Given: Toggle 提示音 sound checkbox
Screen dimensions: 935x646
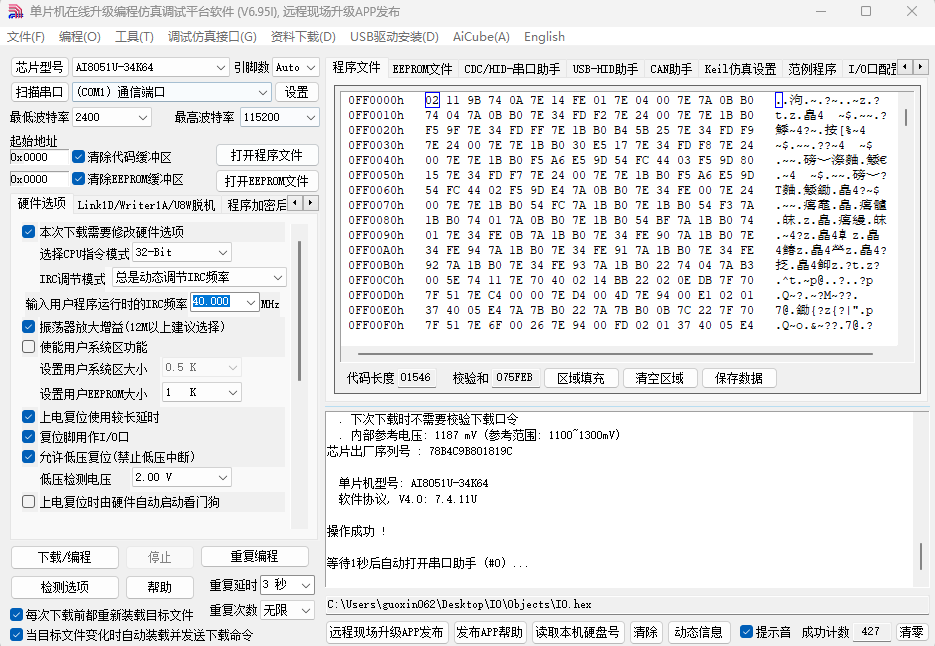Looking at the screenshot, I should point(746,632).
